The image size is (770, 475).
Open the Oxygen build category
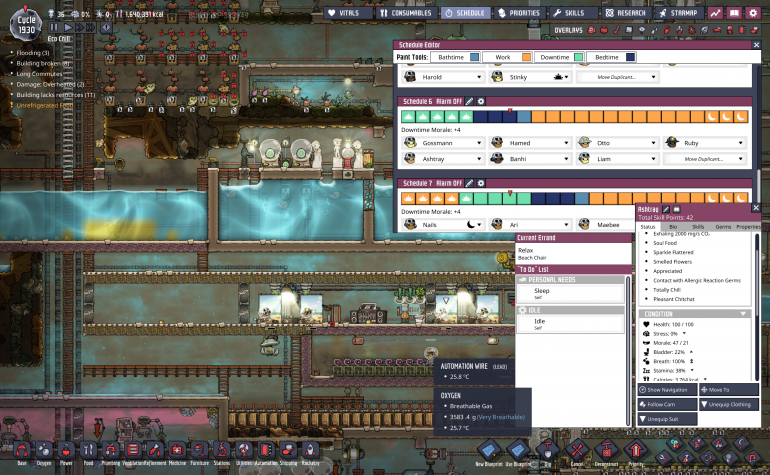click(x=44, y=450)
